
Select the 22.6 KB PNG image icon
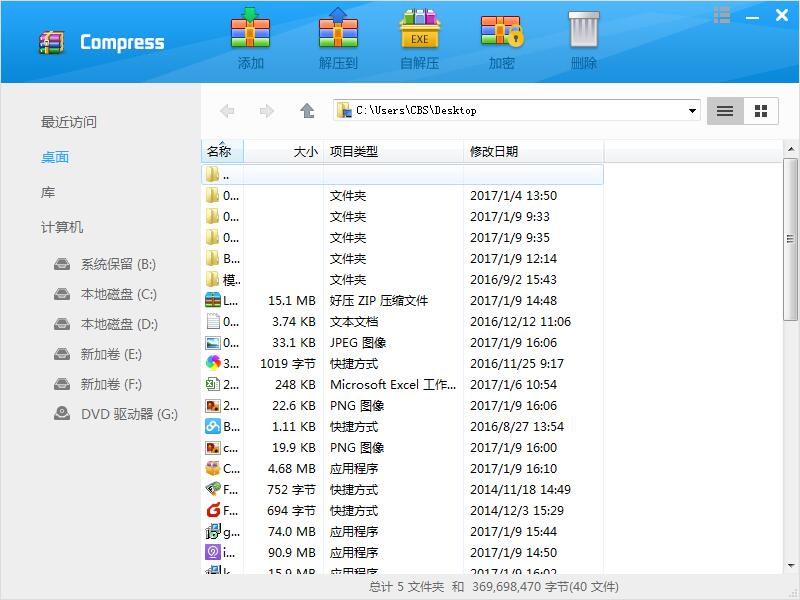click(x=213, y=405)
